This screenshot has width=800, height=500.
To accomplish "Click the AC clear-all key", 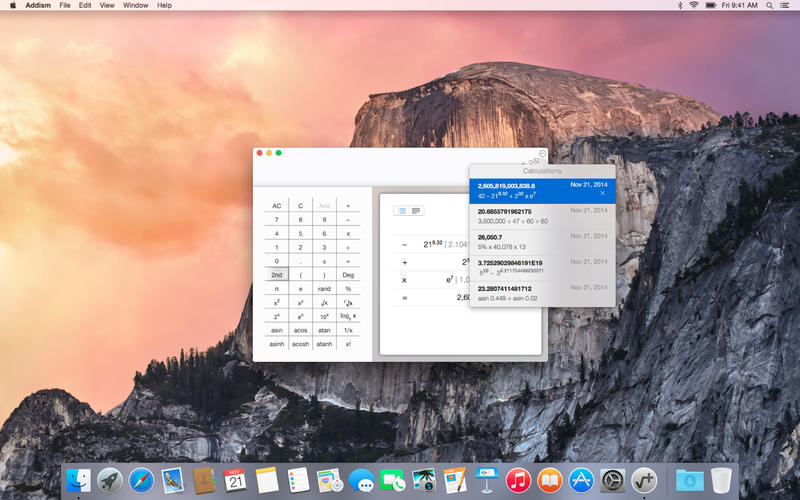I will (x=277, y=206).
